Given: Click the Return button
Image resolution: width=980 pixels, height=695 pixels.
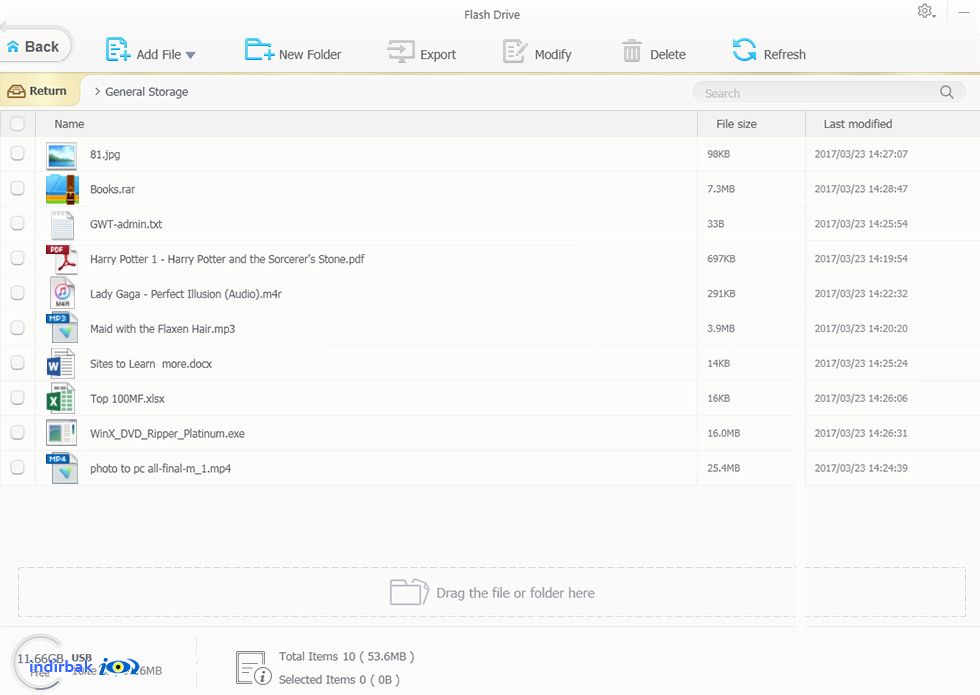Looking at the screenshot, I should [x=39, y=91].
